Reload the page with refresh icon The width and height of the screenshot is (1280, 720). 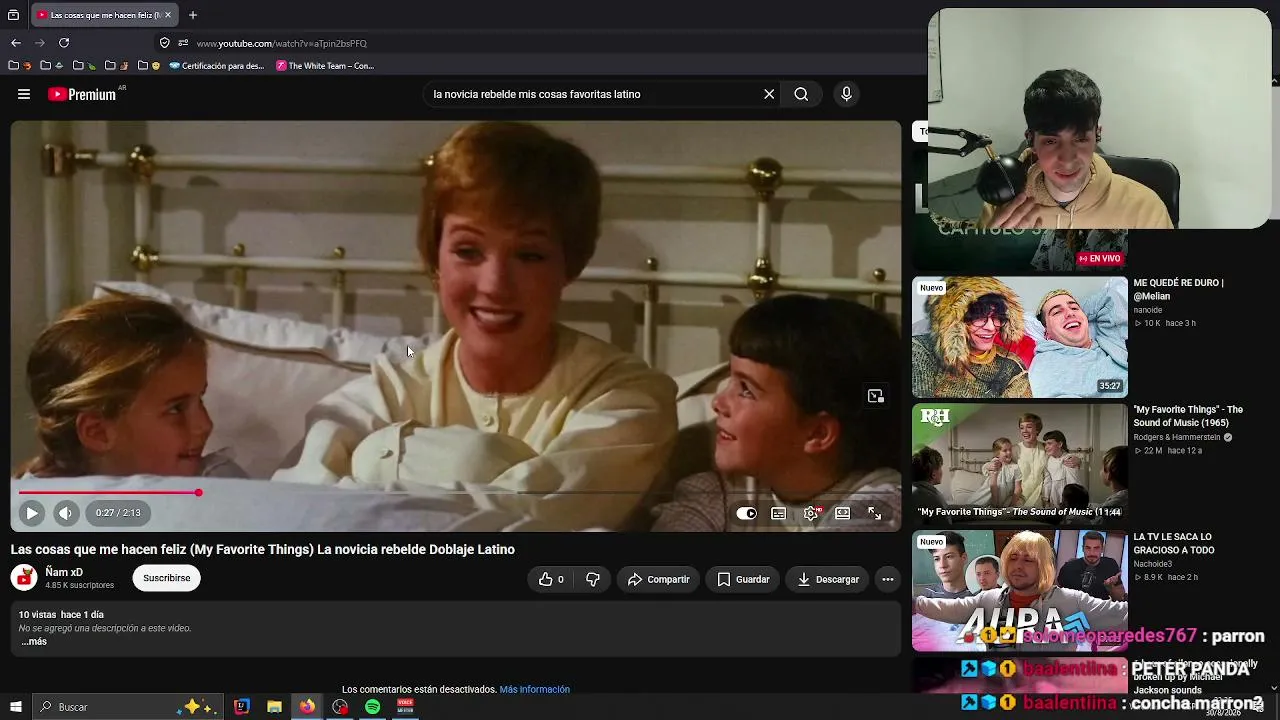pos(64,43)
